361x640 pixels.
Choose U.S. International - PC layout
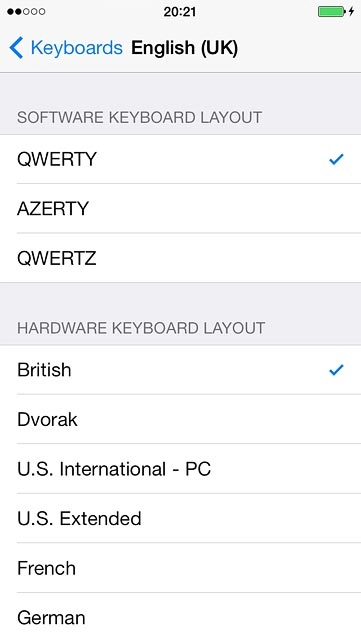[180, 469]
